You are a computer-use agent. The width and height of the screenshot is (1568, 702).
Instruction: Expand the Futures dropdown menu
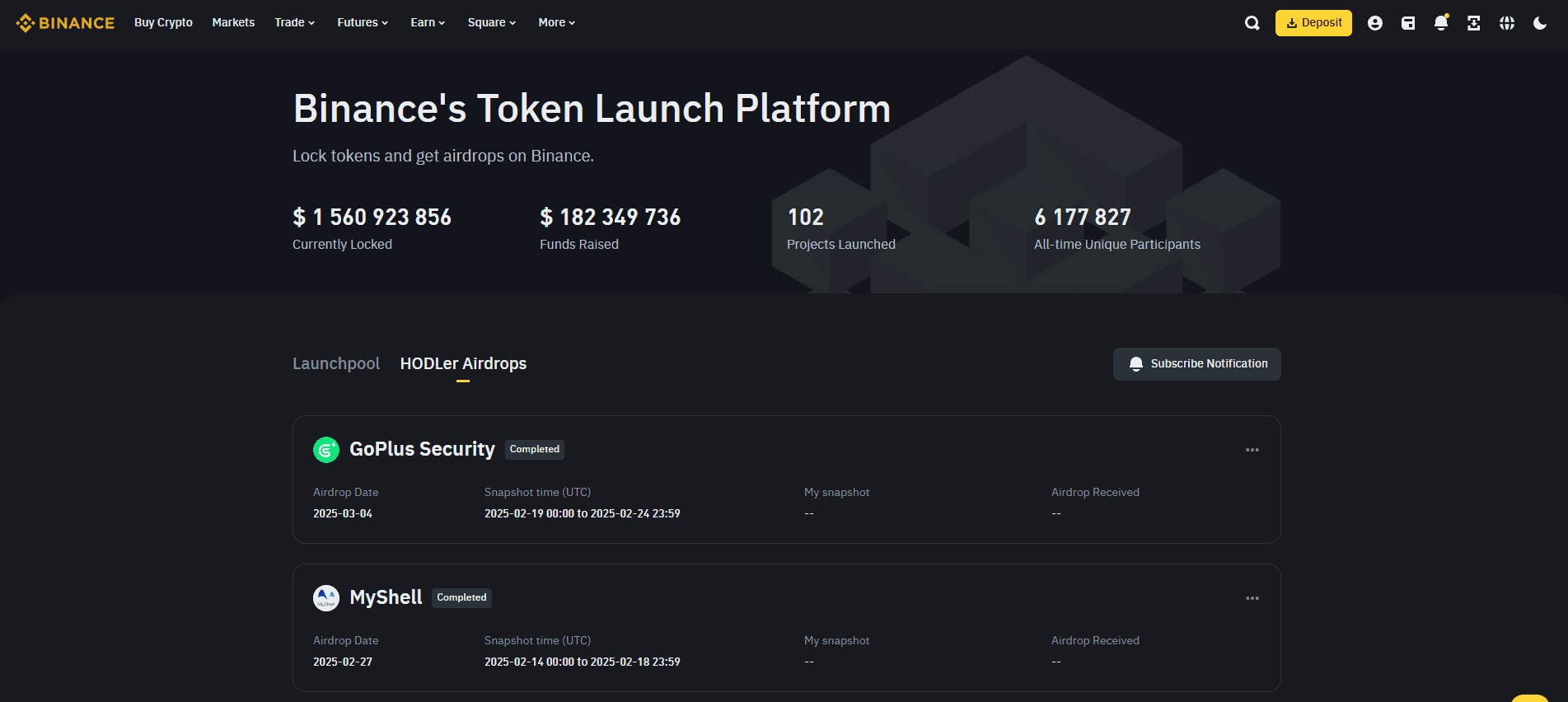tap(363, 23)
